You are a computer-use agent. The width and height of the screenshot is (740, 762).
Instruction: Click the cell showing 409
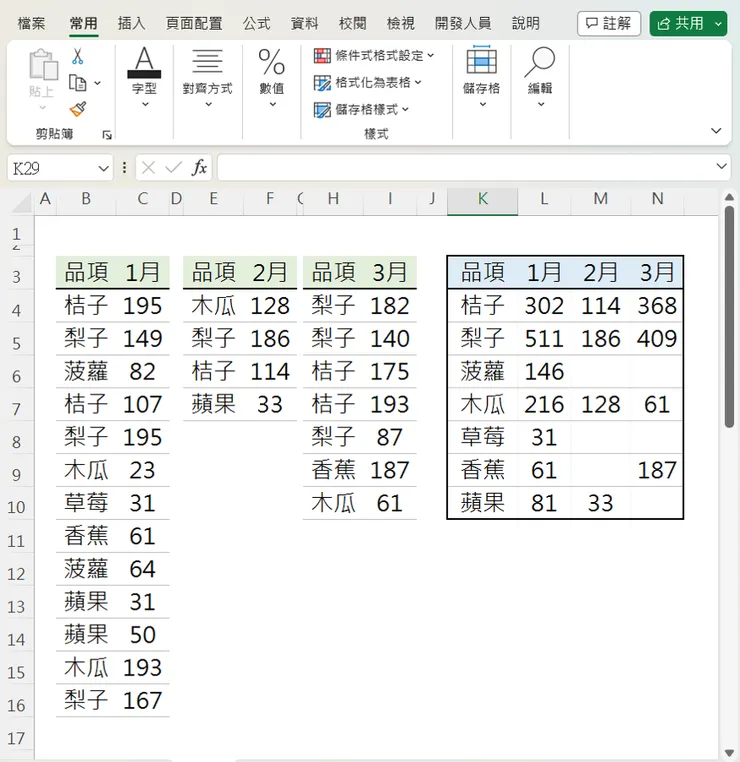click(657, 339)
